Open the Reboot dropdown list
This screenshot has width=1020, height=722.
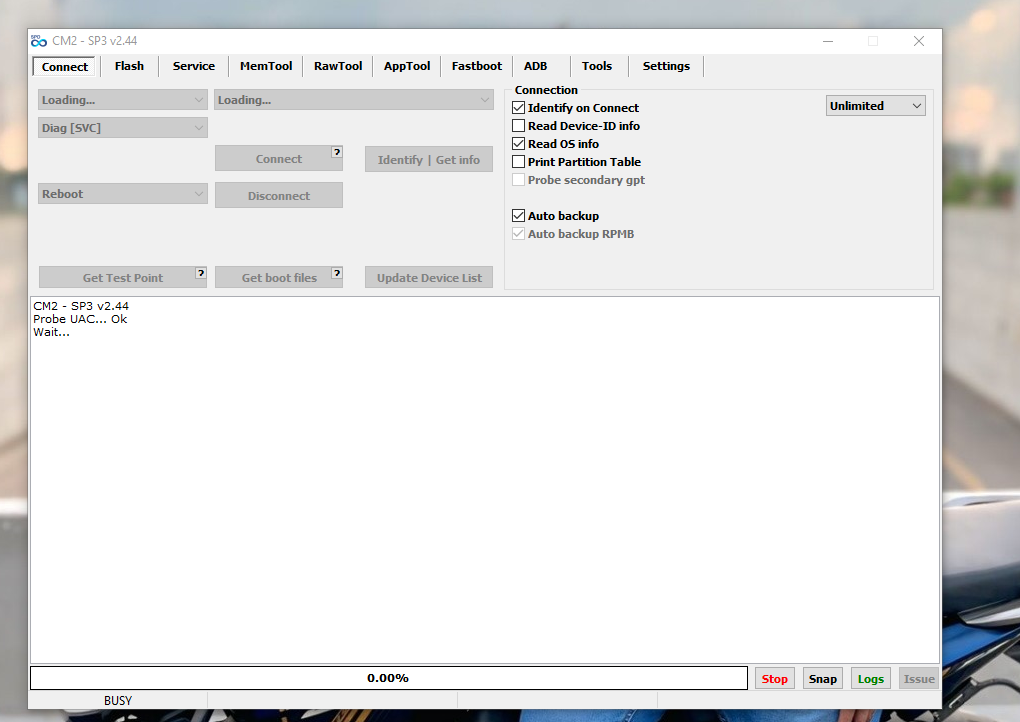123,194
